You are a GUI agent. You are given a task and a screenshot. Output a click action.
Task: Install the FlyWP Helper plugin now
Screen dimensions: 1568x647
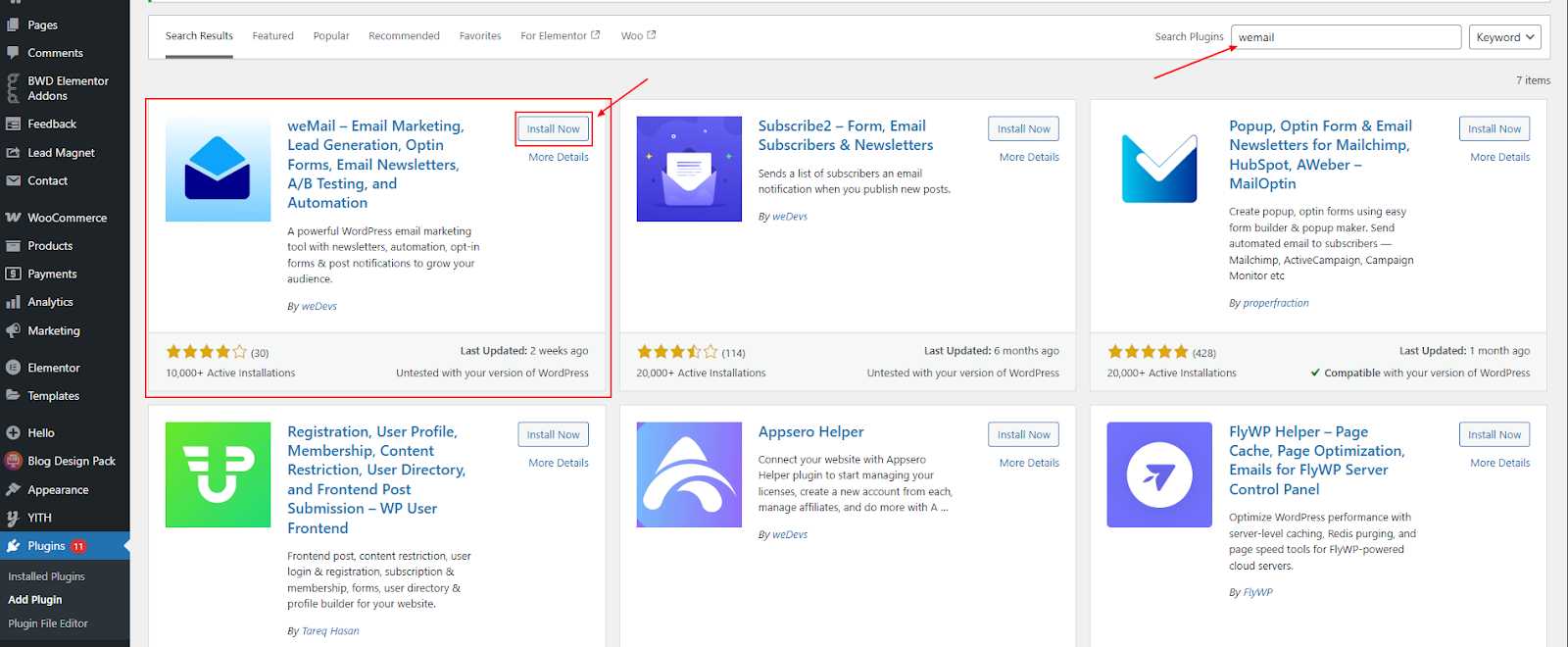coord(1494,435)
